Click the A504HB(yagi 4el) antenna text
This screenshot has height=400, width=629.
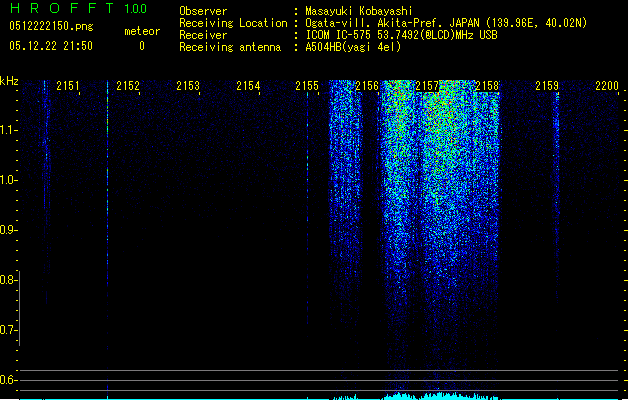click(353, 47)
